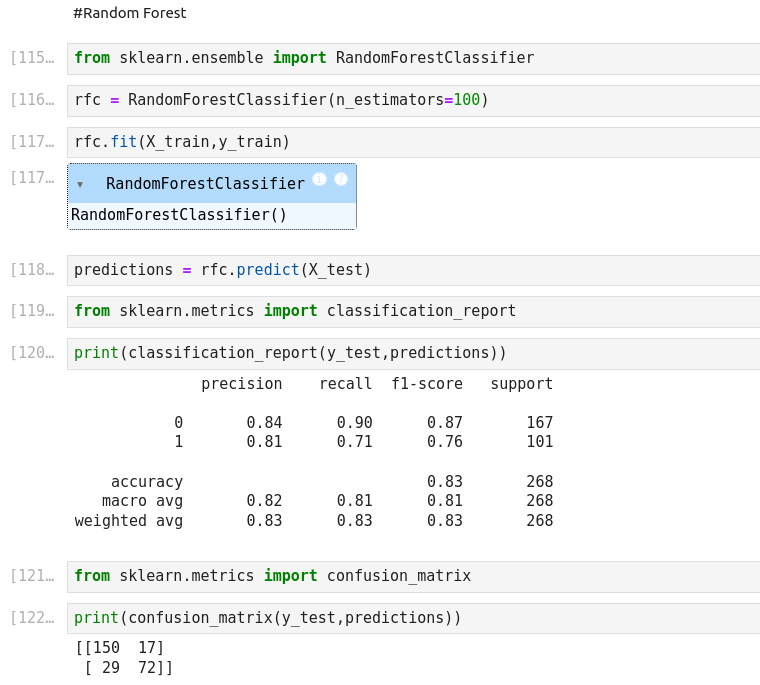Click the #Random Forest markdown heading
Image resolution: width=760 pixels, height=685 pixels.
pyautogui.click(x=130, y=14)
